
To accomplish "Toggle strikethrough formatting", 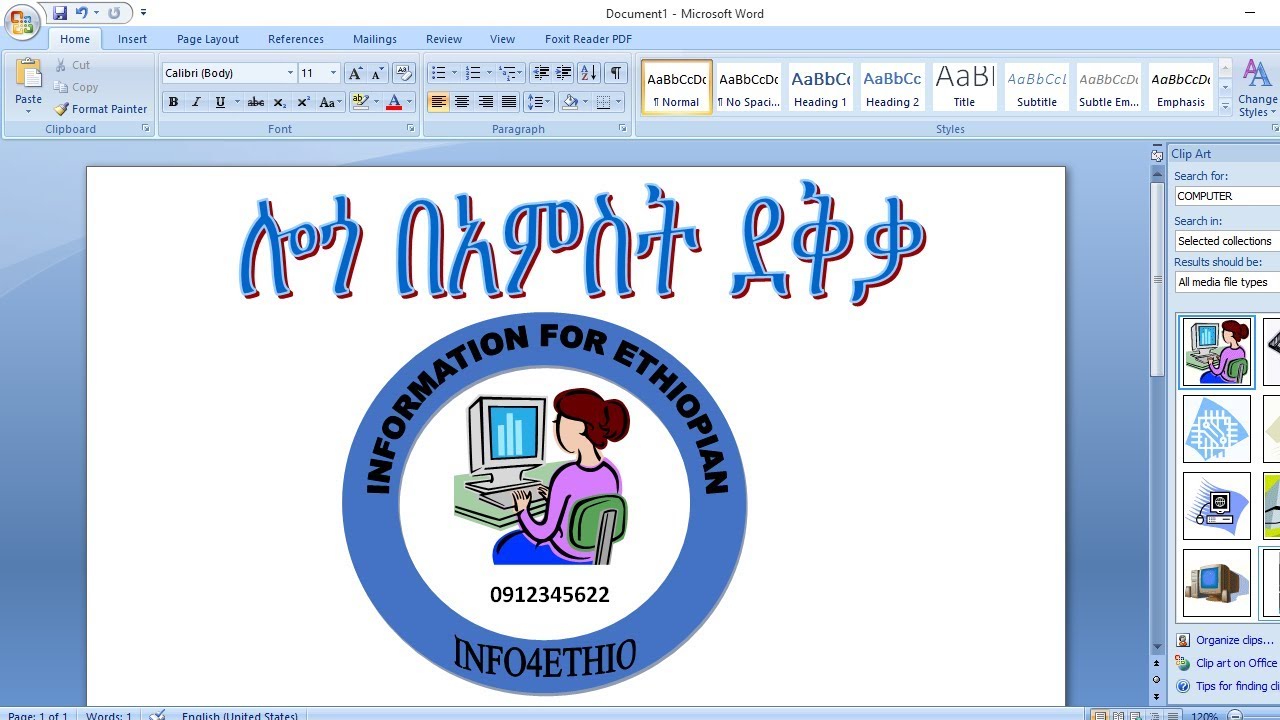I will (x=256, y=102).
